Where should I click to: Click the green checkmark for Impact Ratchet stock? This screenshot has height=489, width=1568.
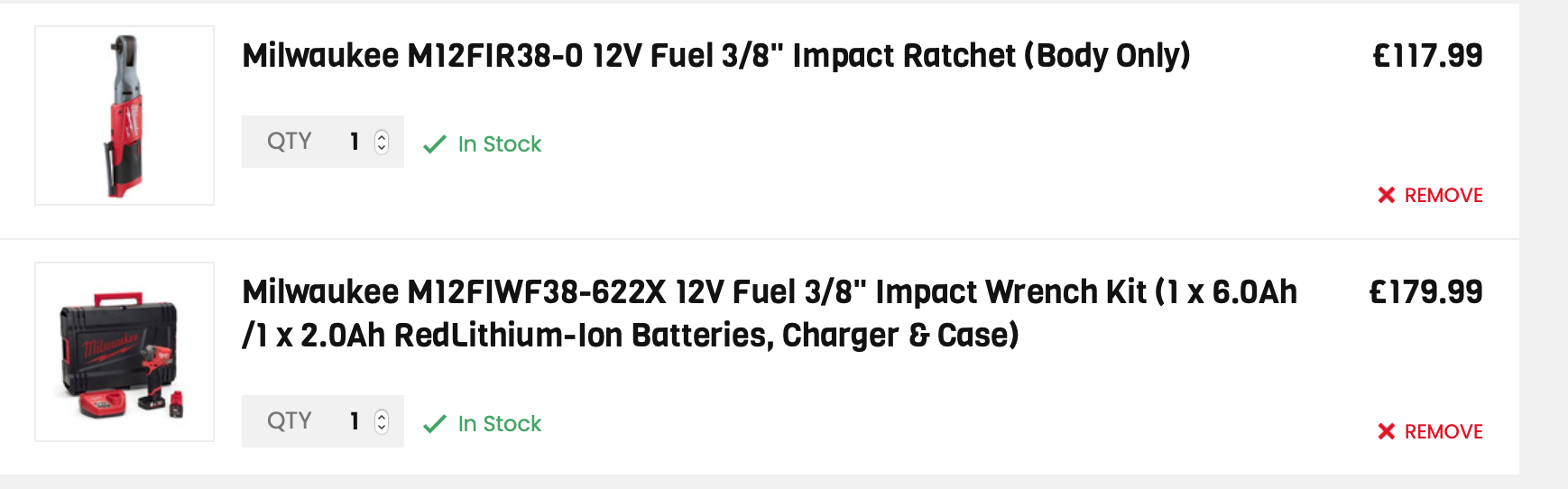(x=435, y=144)
